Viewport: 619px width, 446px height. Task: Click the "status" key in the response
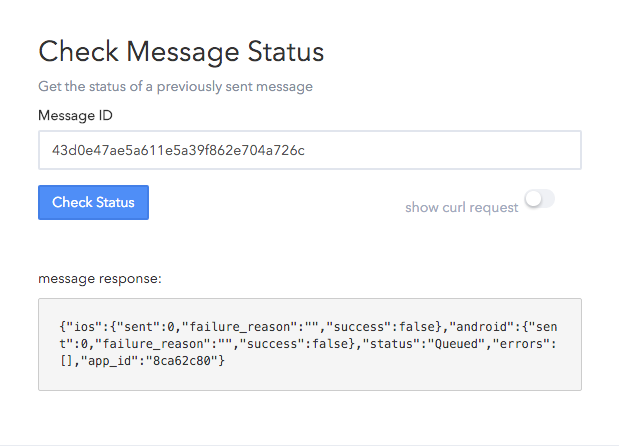coord(391,344)
